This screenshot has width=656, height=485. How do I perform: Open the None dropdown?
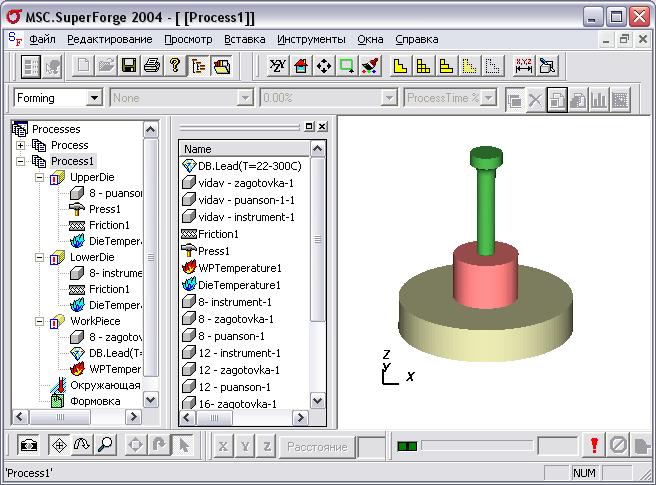pyautogui.click(x=245, y=98)
